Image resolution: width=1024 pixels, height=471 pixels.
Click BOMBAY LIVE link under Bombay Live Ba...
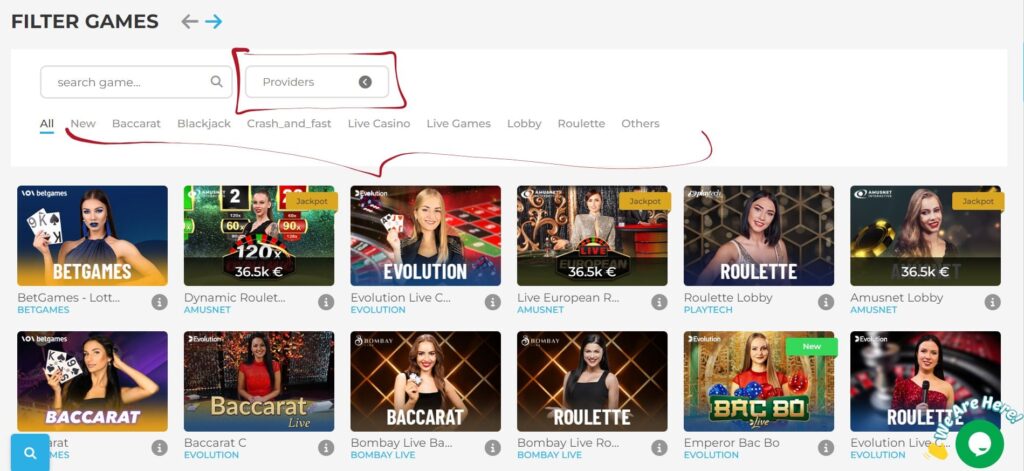point(383,455)
